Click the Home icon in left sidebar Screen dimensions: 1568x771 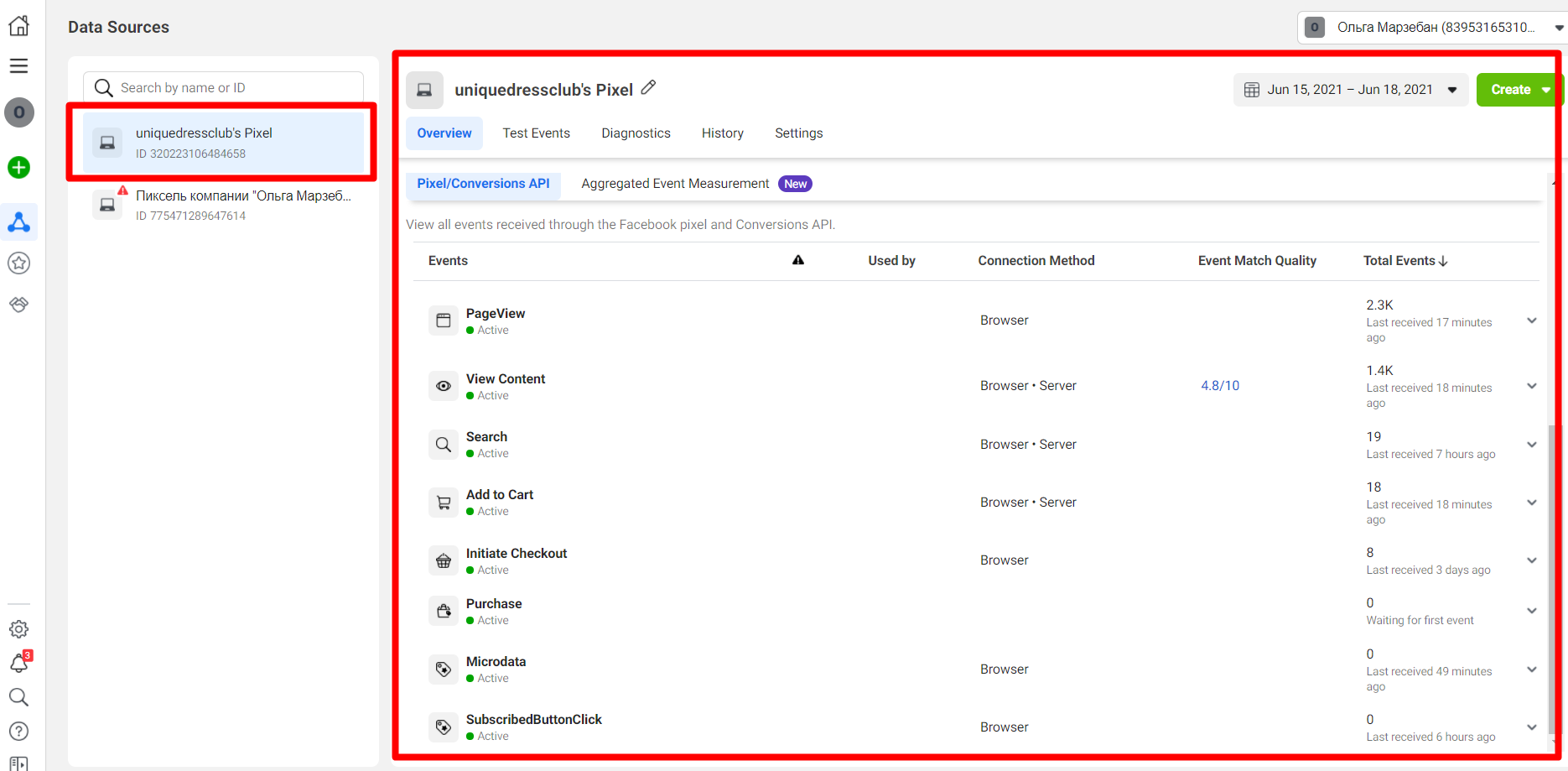(x=18, y=26)
